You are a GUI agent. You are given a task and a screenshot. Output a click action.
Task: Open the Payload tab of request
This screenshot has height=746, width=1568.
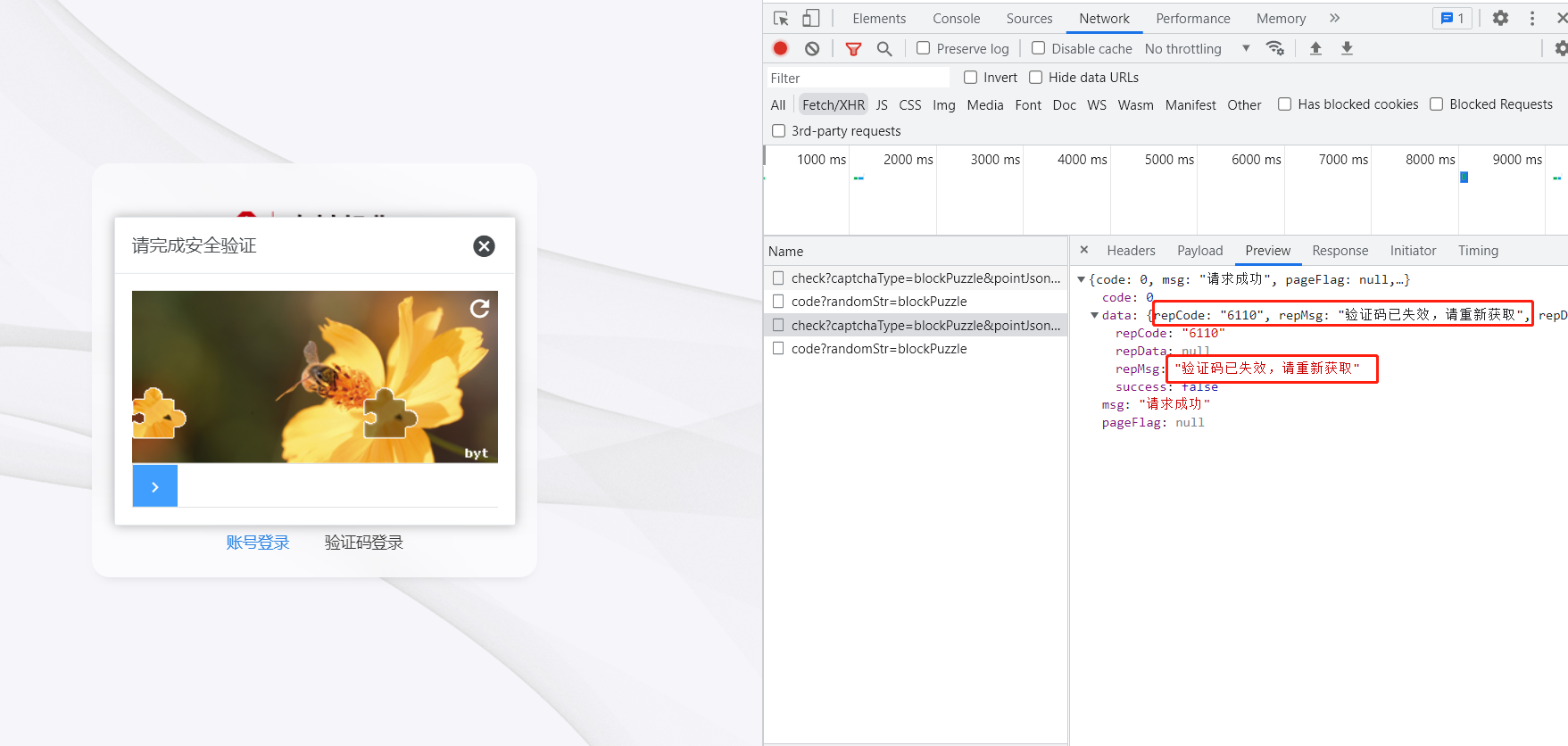pyautogui.click(x=1200, y=251)
